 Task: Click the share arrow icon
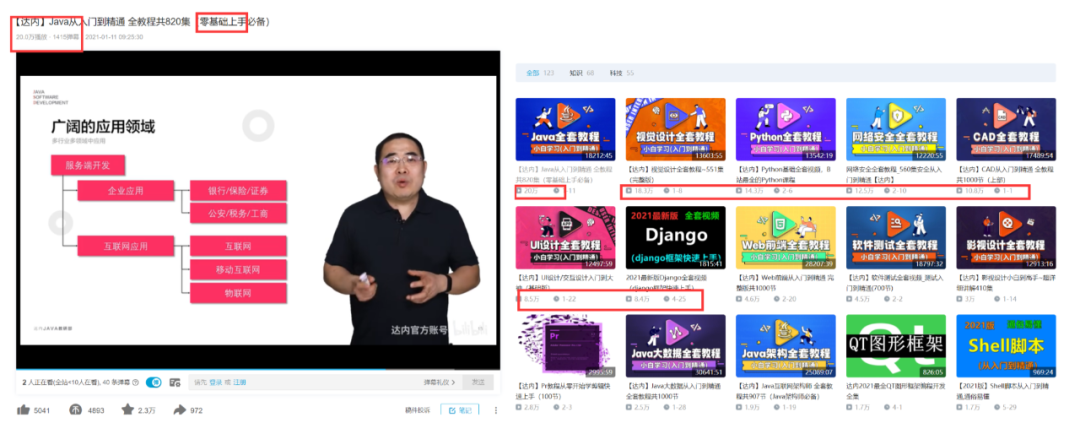[180, 409]
